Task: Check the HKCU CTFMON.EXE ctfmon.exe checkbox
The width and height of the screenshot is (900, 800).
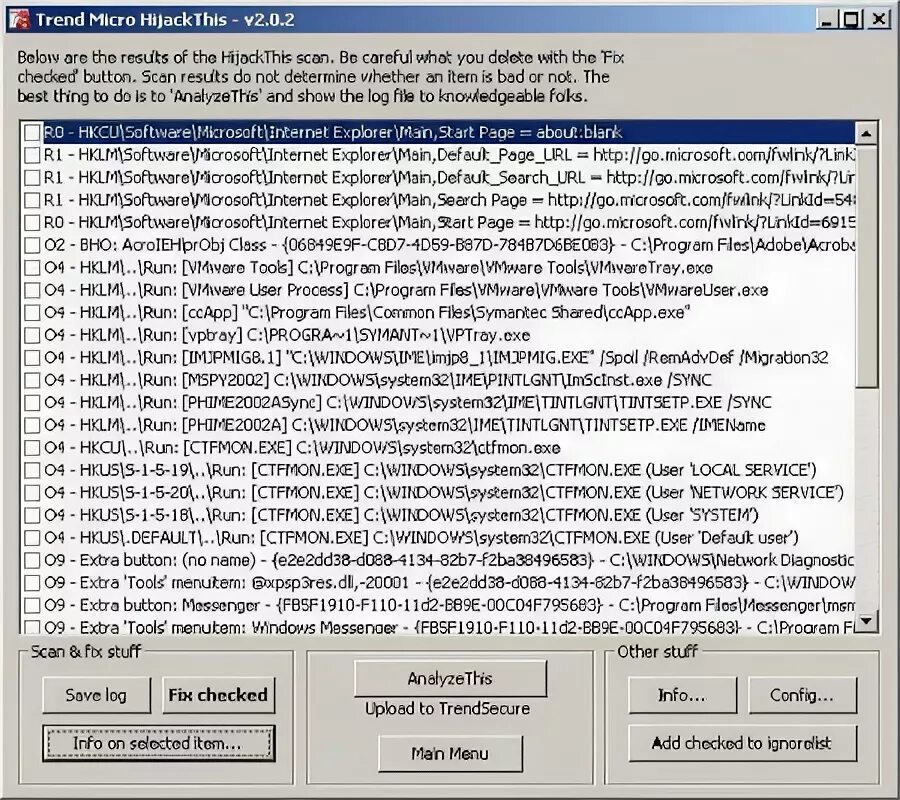Action: click(32, 448)
